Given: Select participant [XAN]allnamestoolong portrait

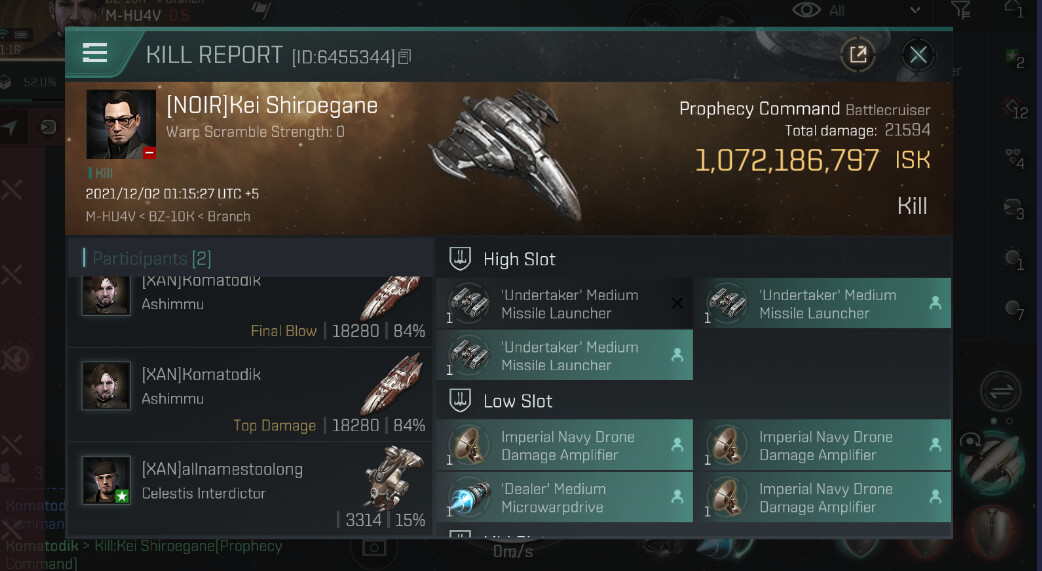Looking at the screenshot, I should click(x=106, y=480).
